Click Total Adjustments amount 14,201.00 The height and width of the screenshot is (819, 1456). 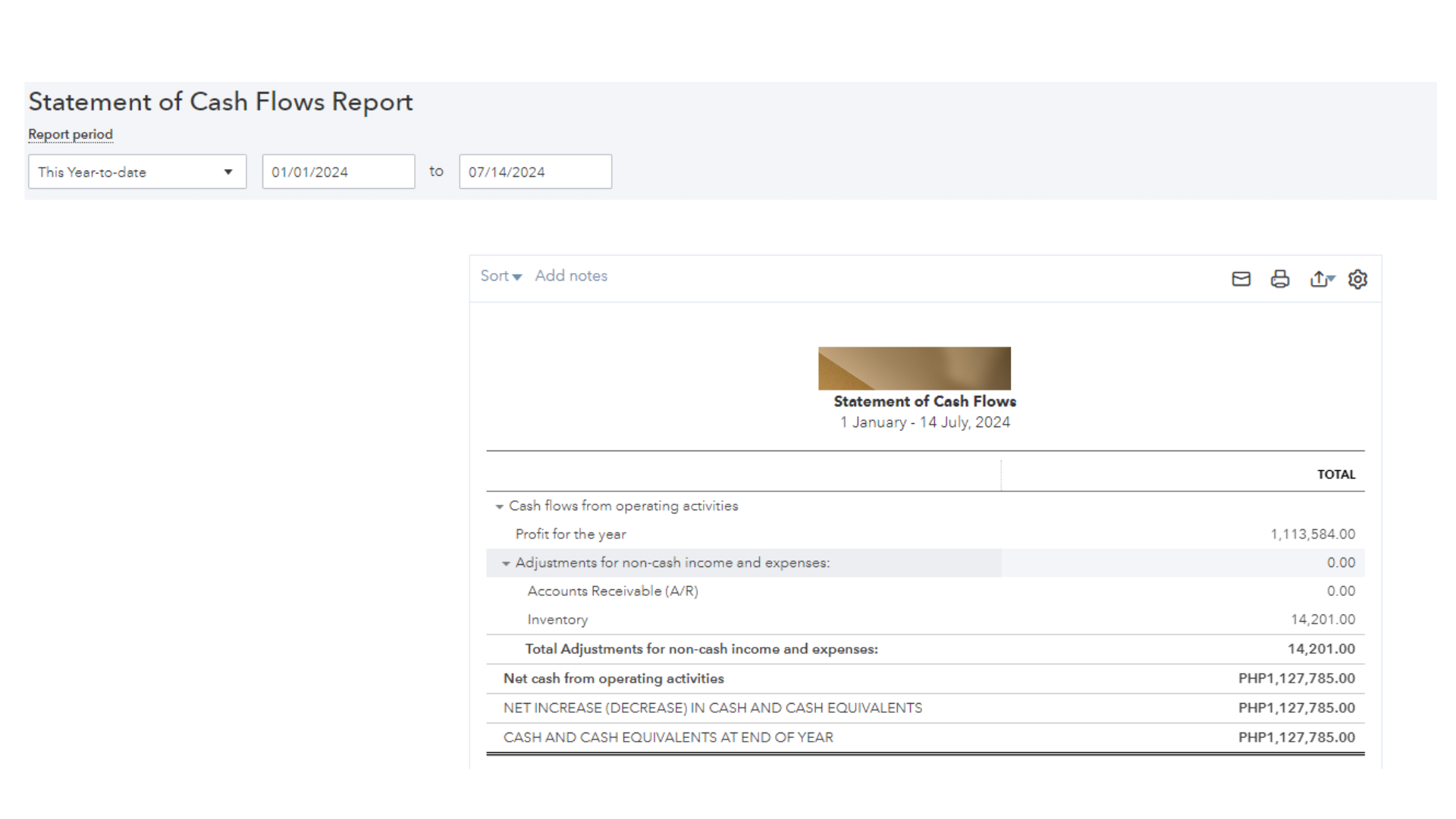click(x=1321, y=649)
